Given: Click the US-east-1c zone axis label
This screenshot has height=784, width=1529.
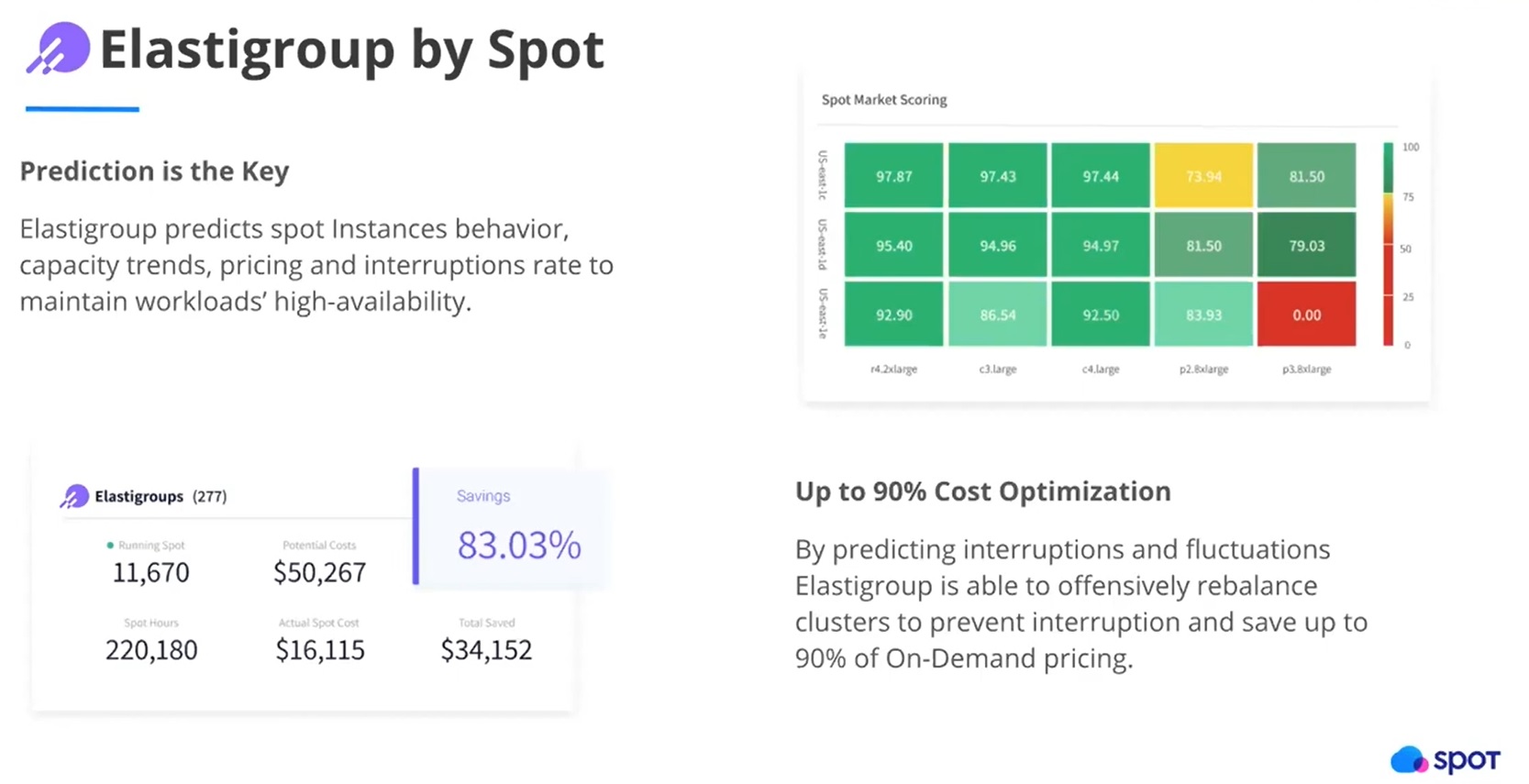Looking at the screenshot, I should (x=823, y=175).
